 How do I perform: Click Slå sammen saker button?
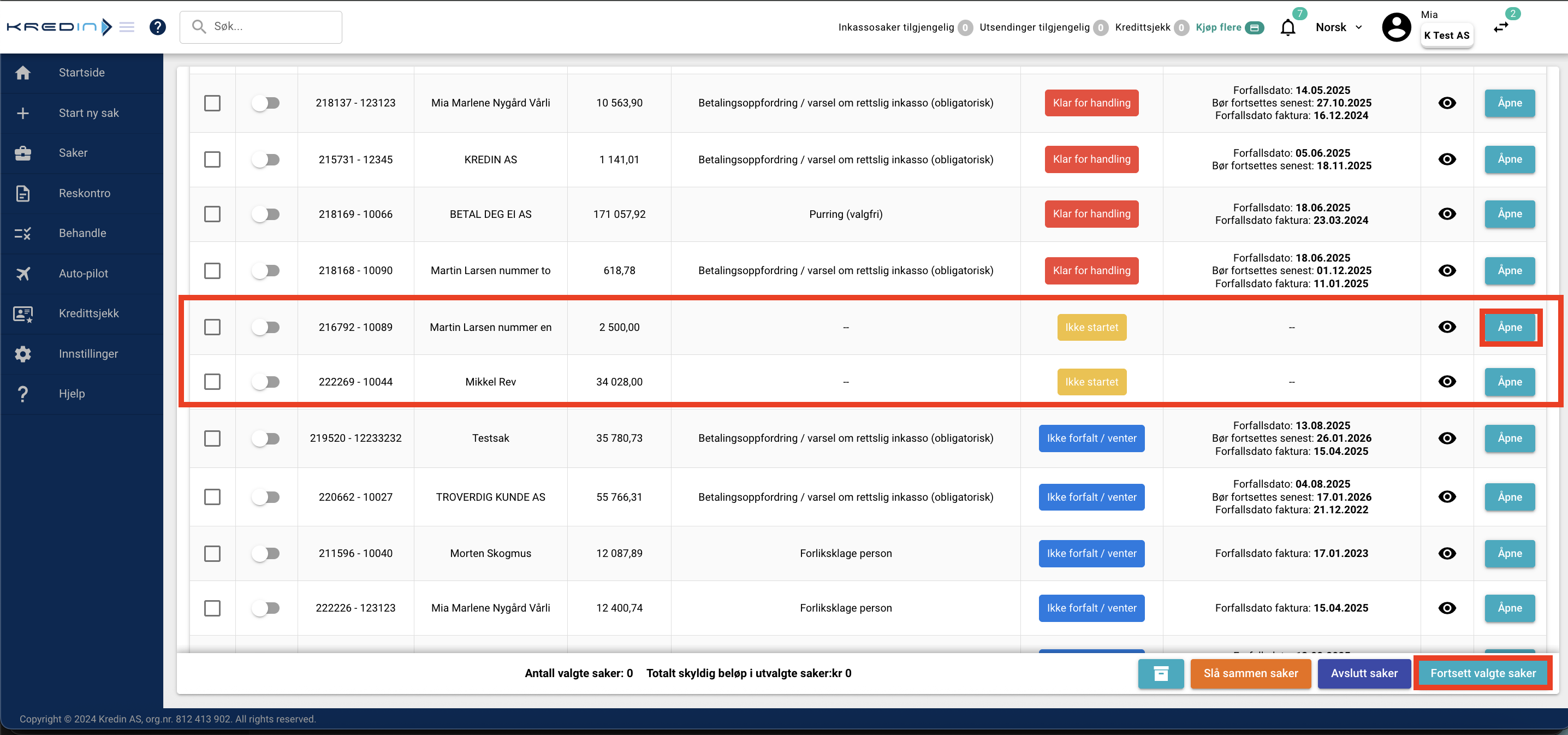pyautogui.click(x=1250, y=673)
